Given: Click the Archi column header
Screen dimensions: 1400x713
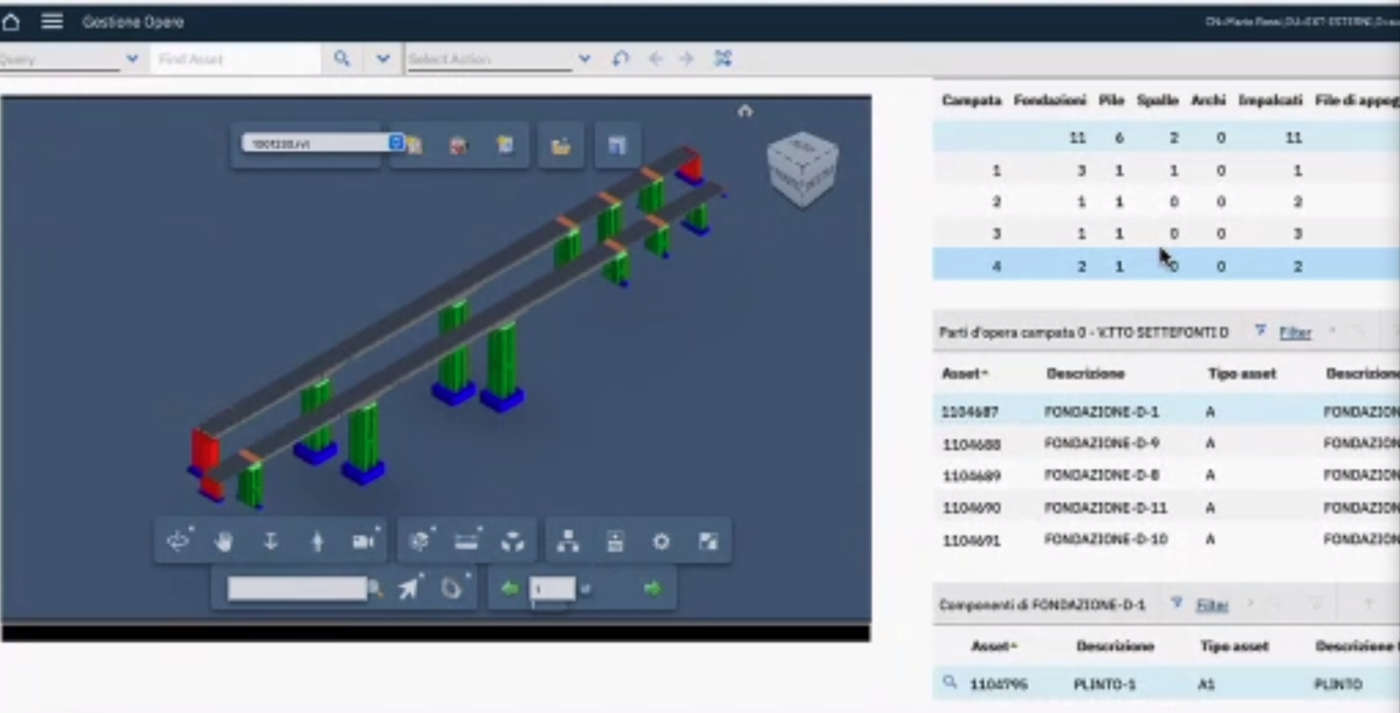Looking at the screenshot, I should pos(1209,101).
